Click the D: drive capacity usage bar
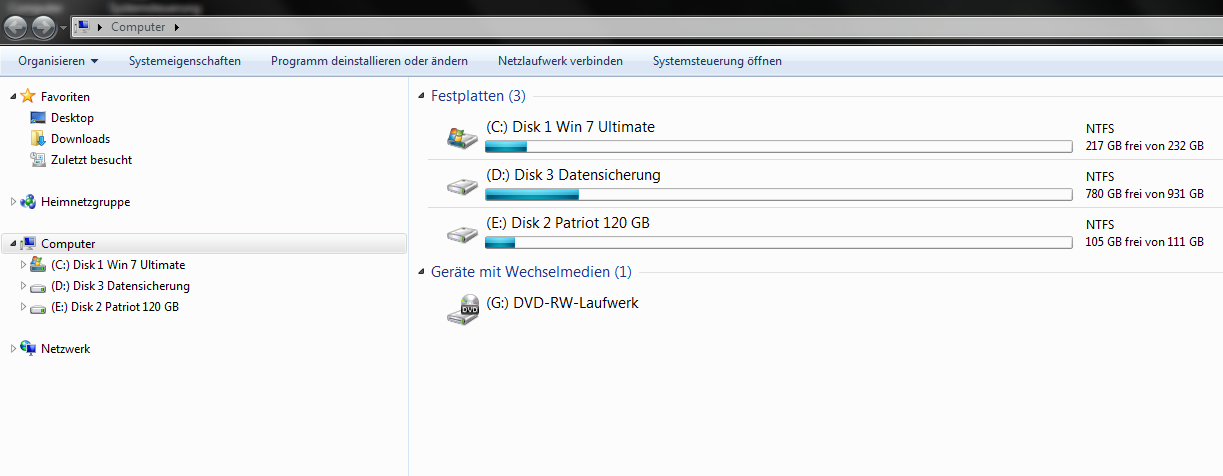This screenshot has width=1223, height=476. point(778,194)
